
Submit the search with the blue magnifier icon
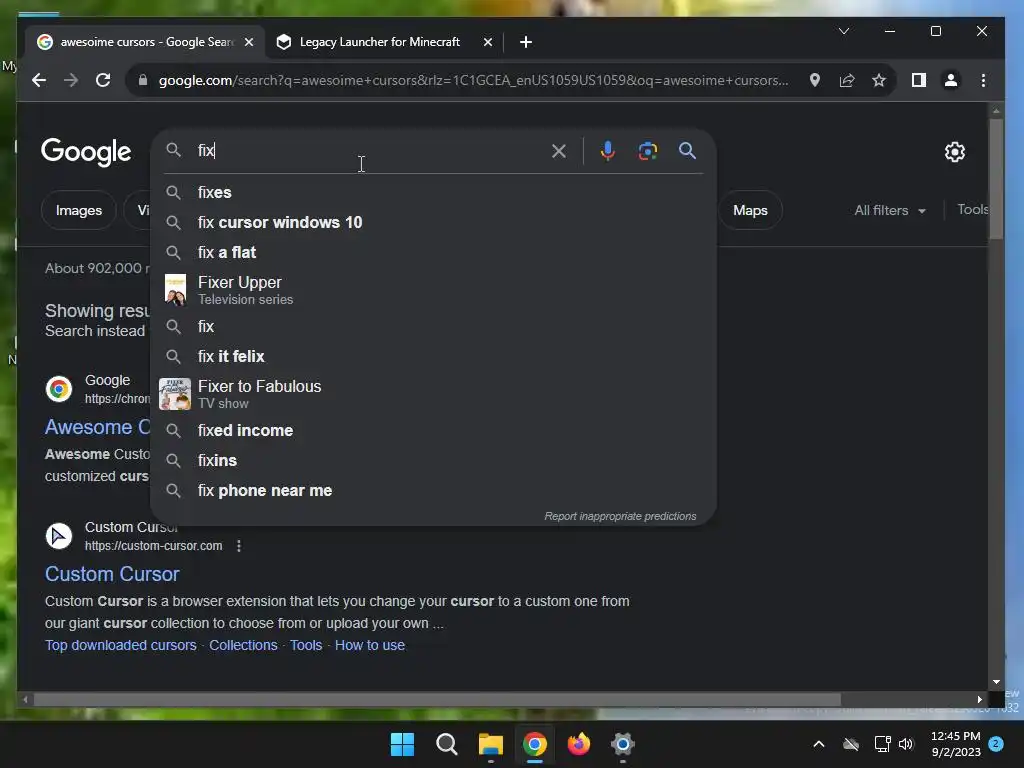(687, 151)
